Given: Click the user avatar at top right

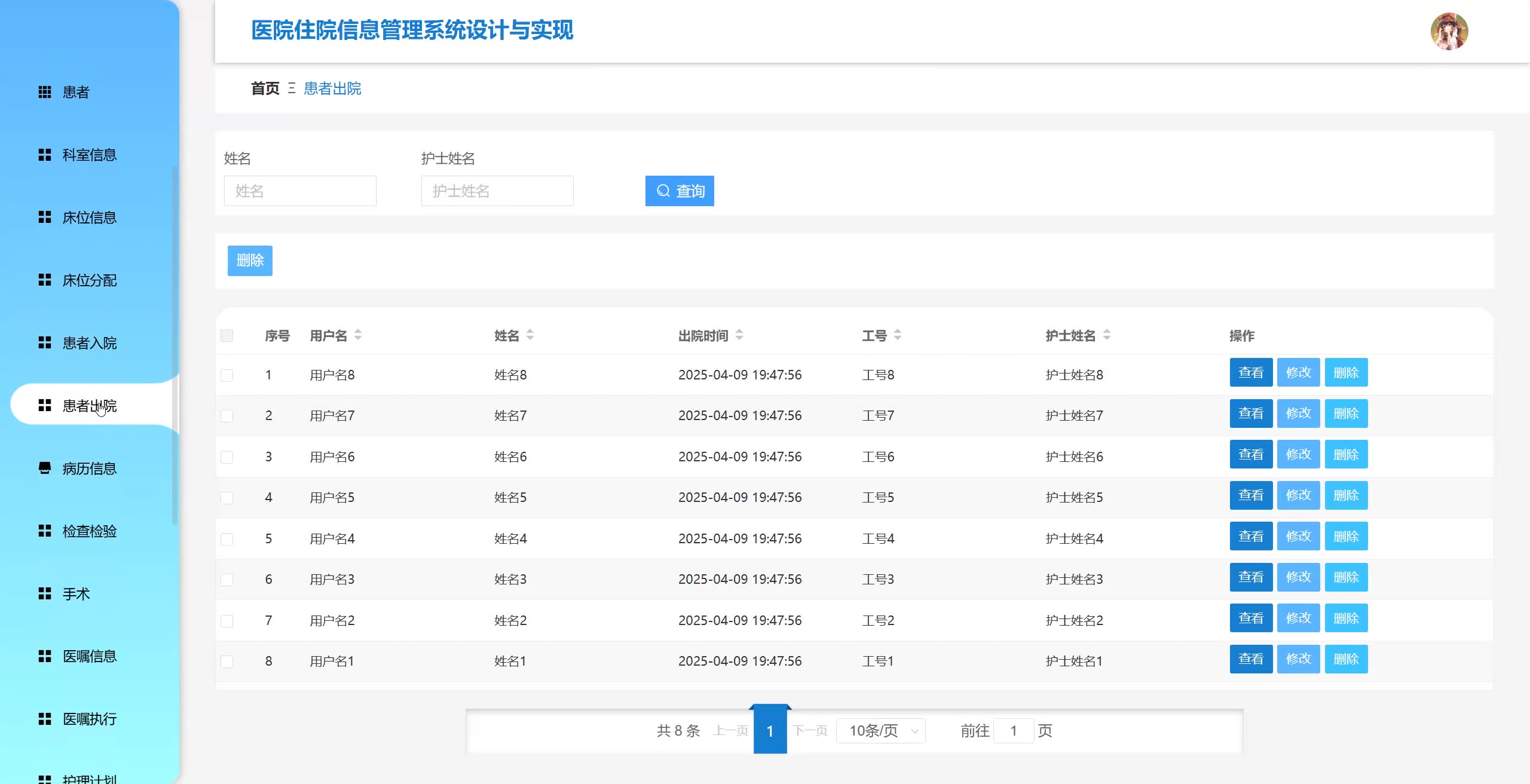Looking at the screenshot, I should (x=1449, y=31).
